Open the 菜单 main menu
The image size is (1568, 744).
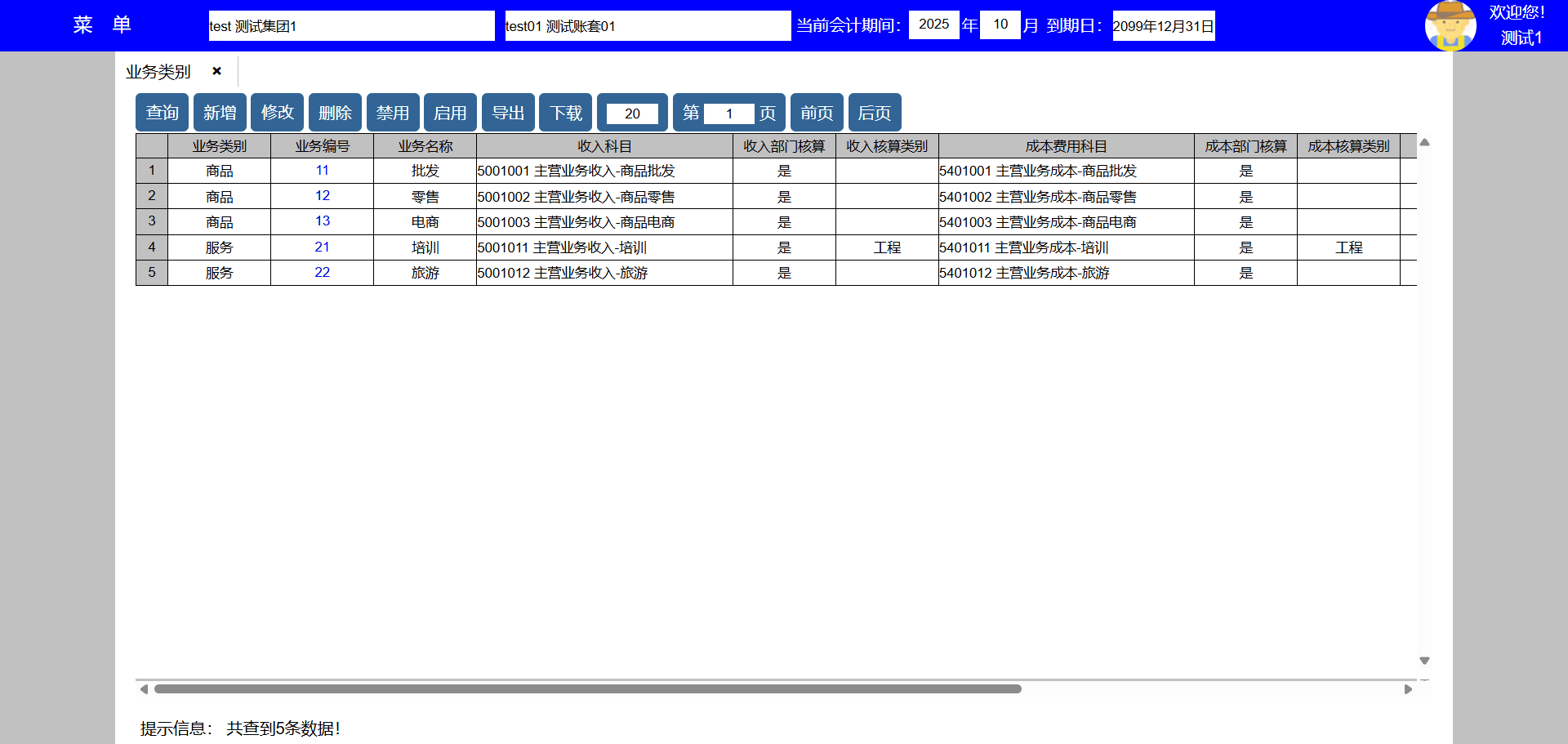102,25
